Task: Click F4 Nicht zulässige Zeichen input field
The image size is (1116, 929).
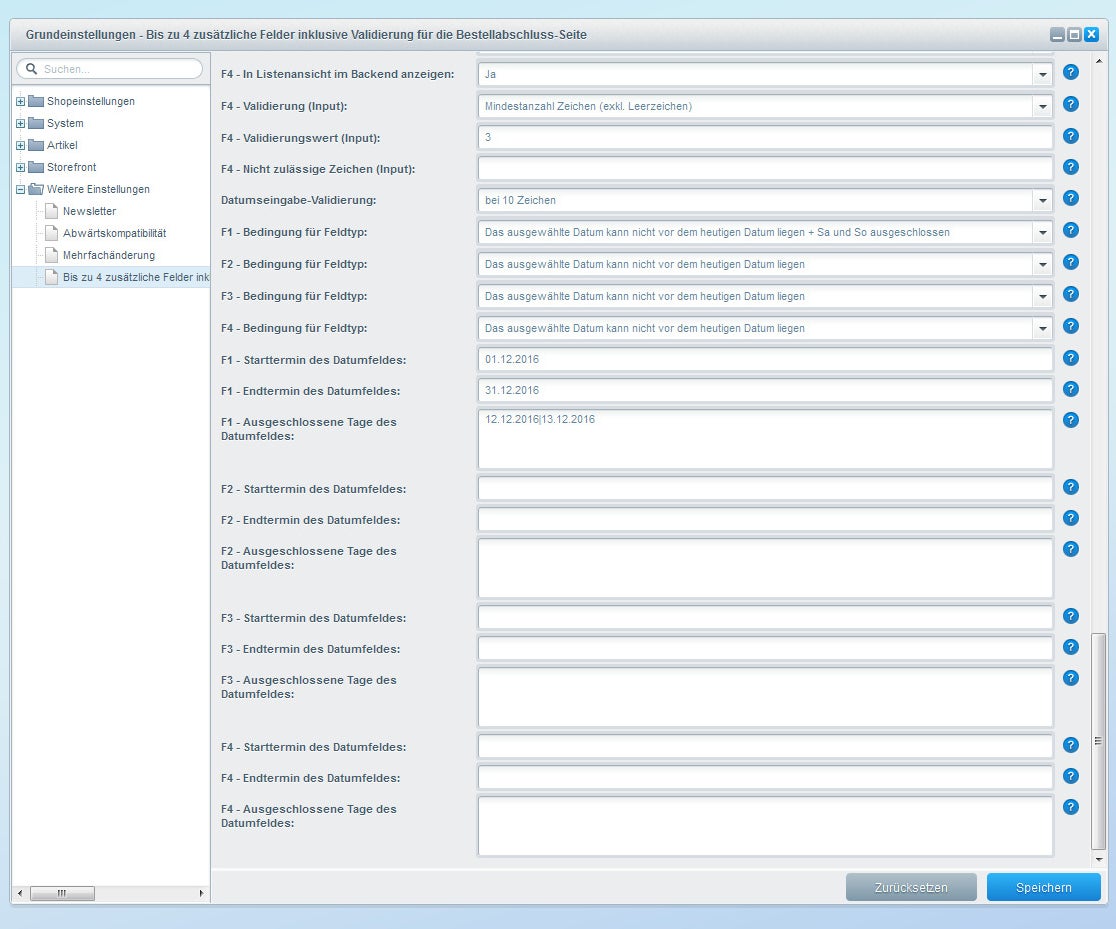Action: click(x=765, y=169)
